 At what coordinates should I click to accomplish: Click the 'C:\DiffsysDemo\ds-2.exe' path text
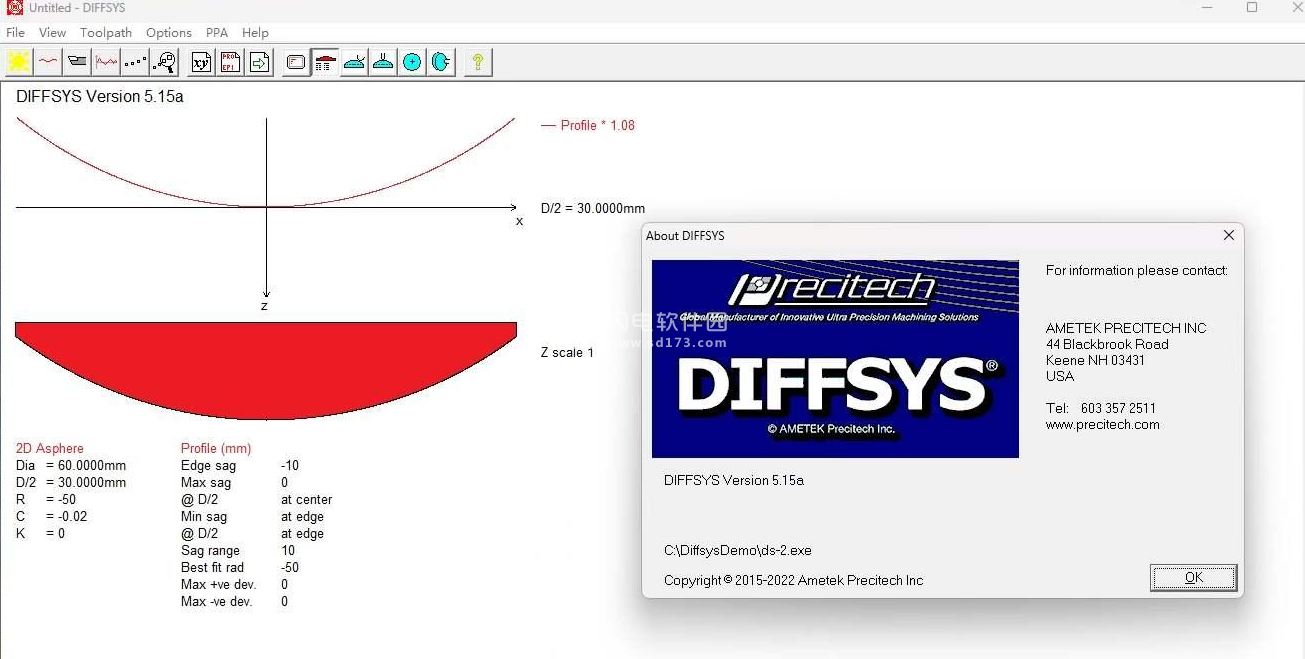[x=738, y=551]
